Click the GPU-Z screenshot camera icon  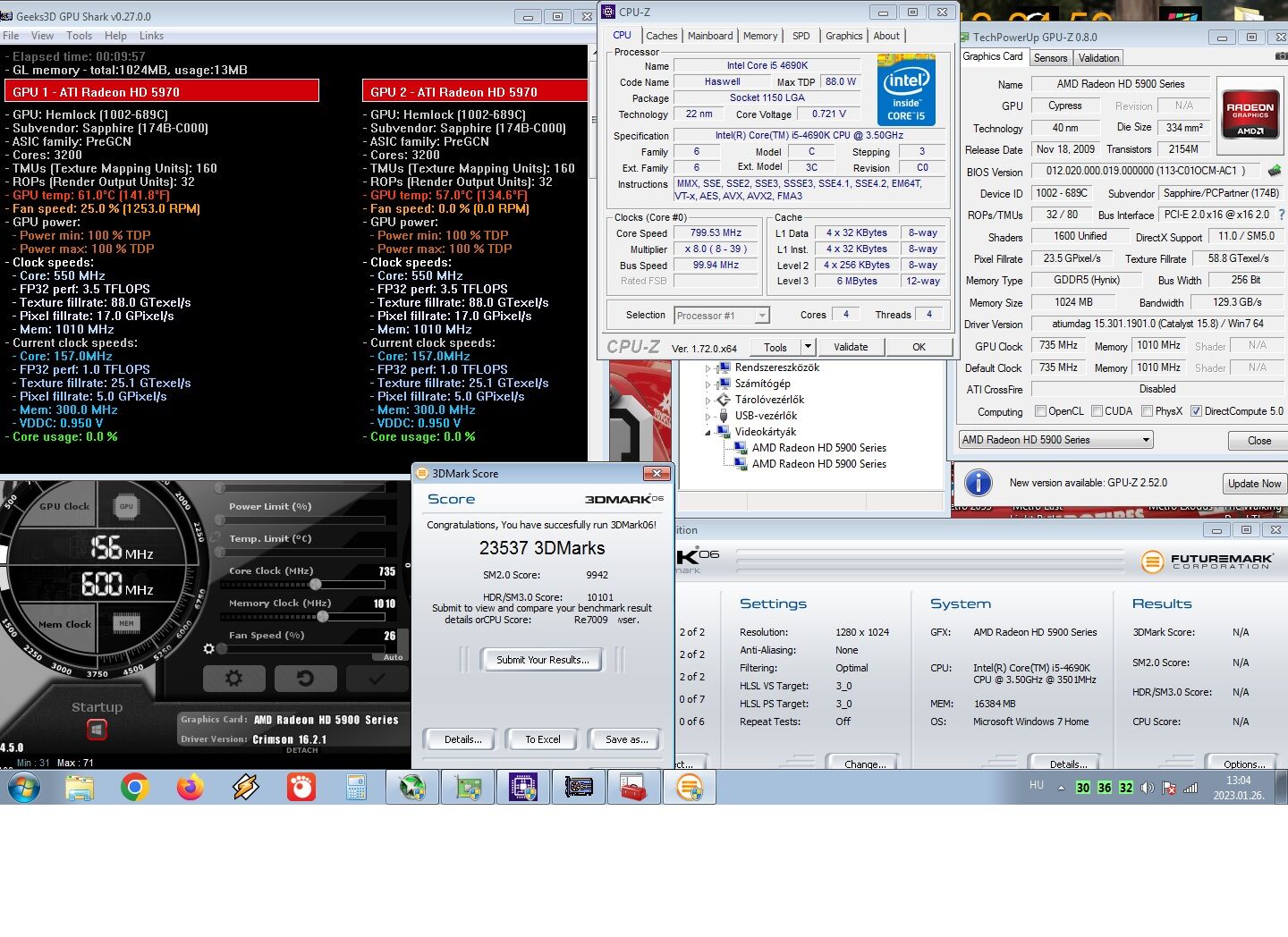coord(1282,56)
